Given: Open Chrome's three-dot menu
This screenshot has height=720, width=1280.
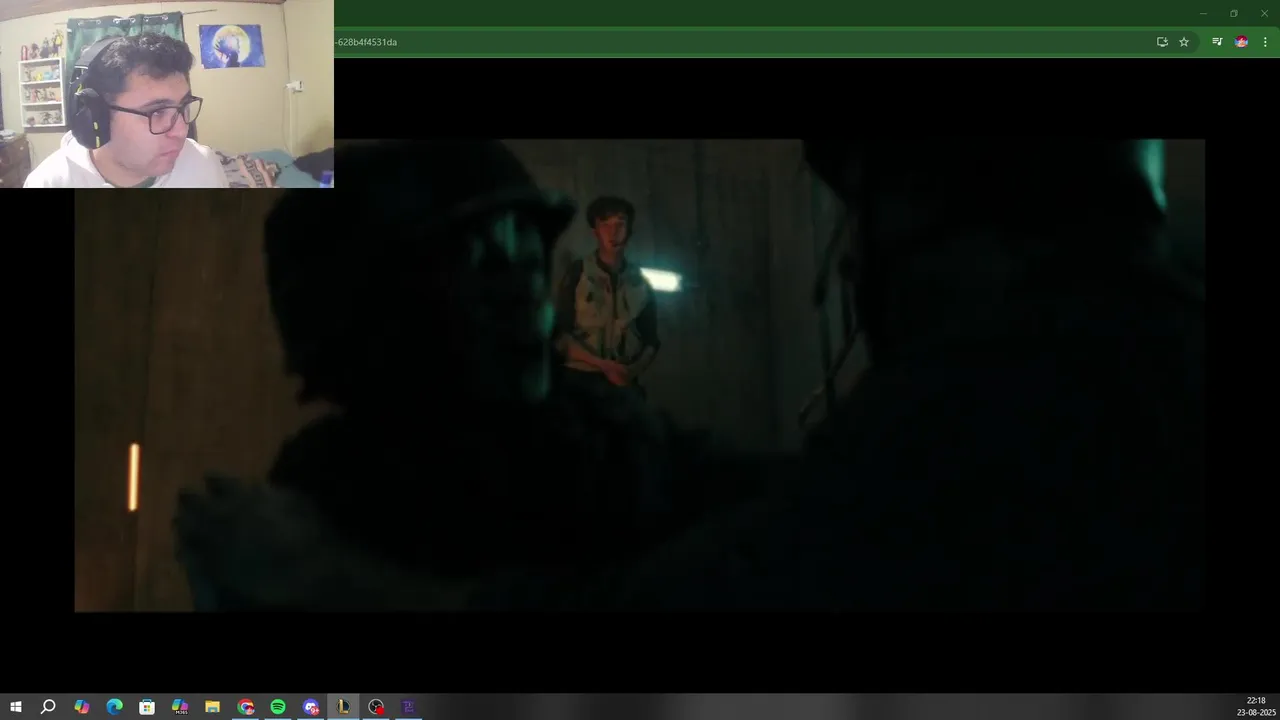Looking at the screenshot, I should point(1265,42).
